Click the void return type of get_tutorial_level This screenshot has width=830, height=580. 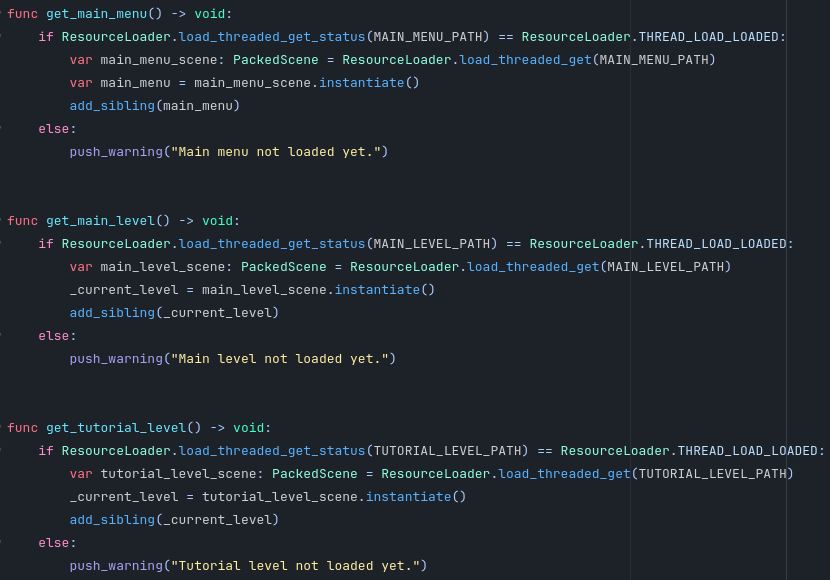pos(249,428)
